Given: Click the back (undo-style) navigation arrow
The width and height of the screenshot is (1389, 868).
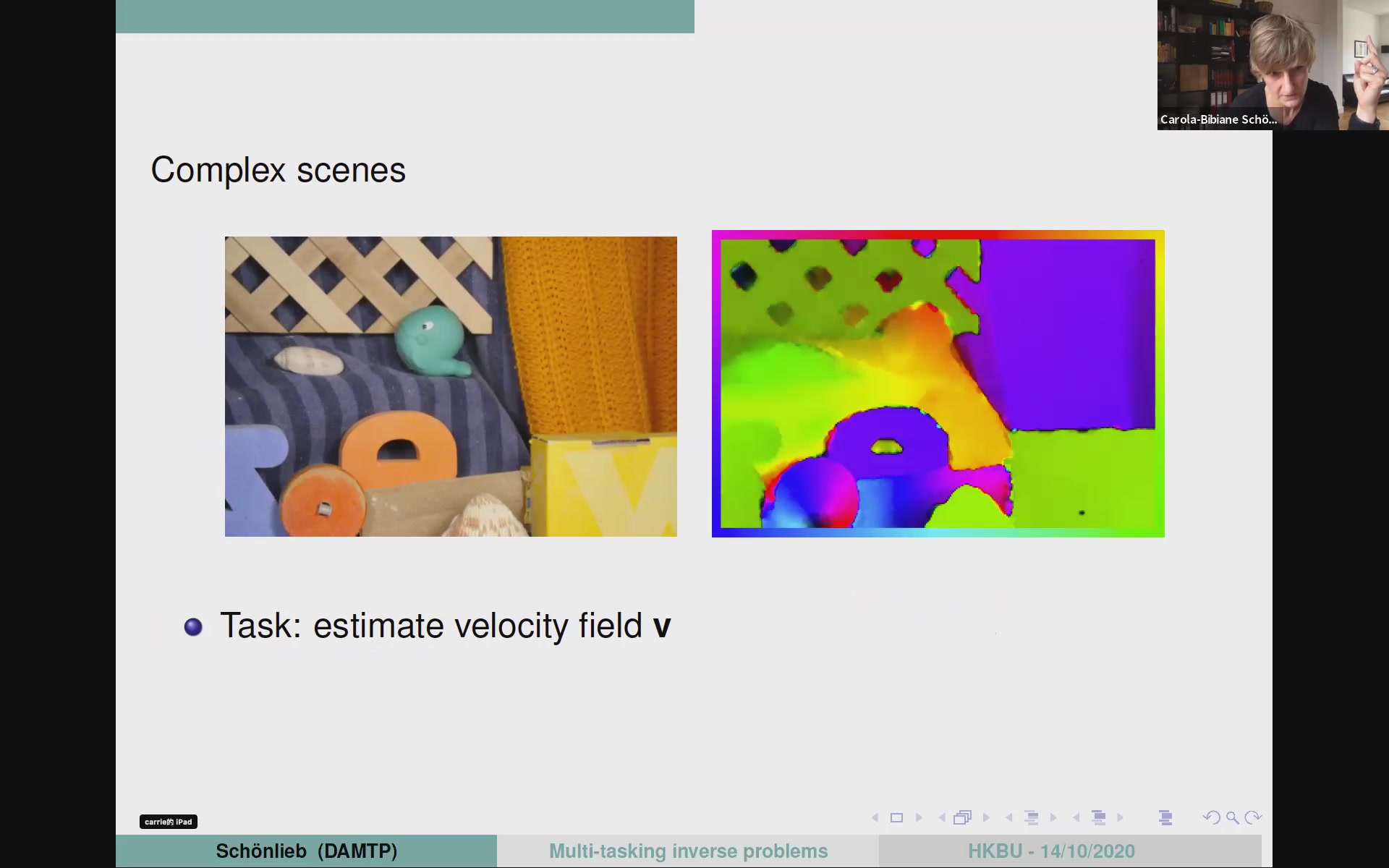Looking at the screenshot, I should [x=1212, y=817].
